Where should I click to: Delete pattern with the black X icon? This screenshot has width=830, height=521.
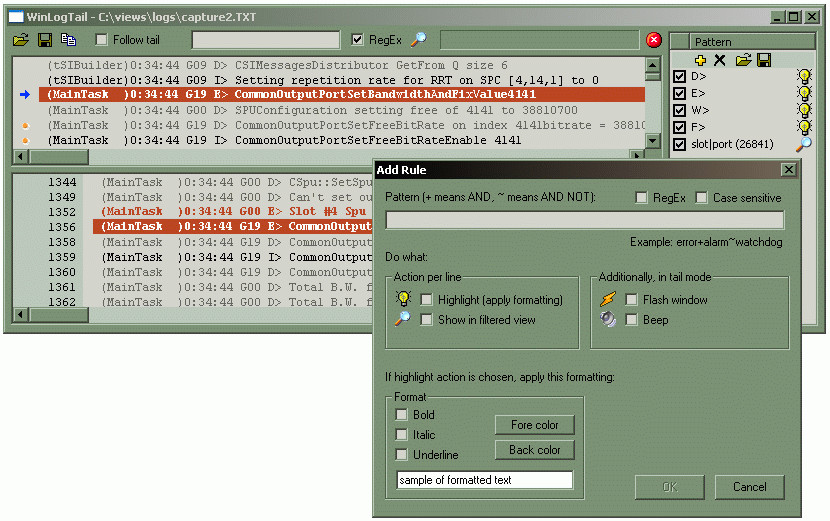point(719,60)
